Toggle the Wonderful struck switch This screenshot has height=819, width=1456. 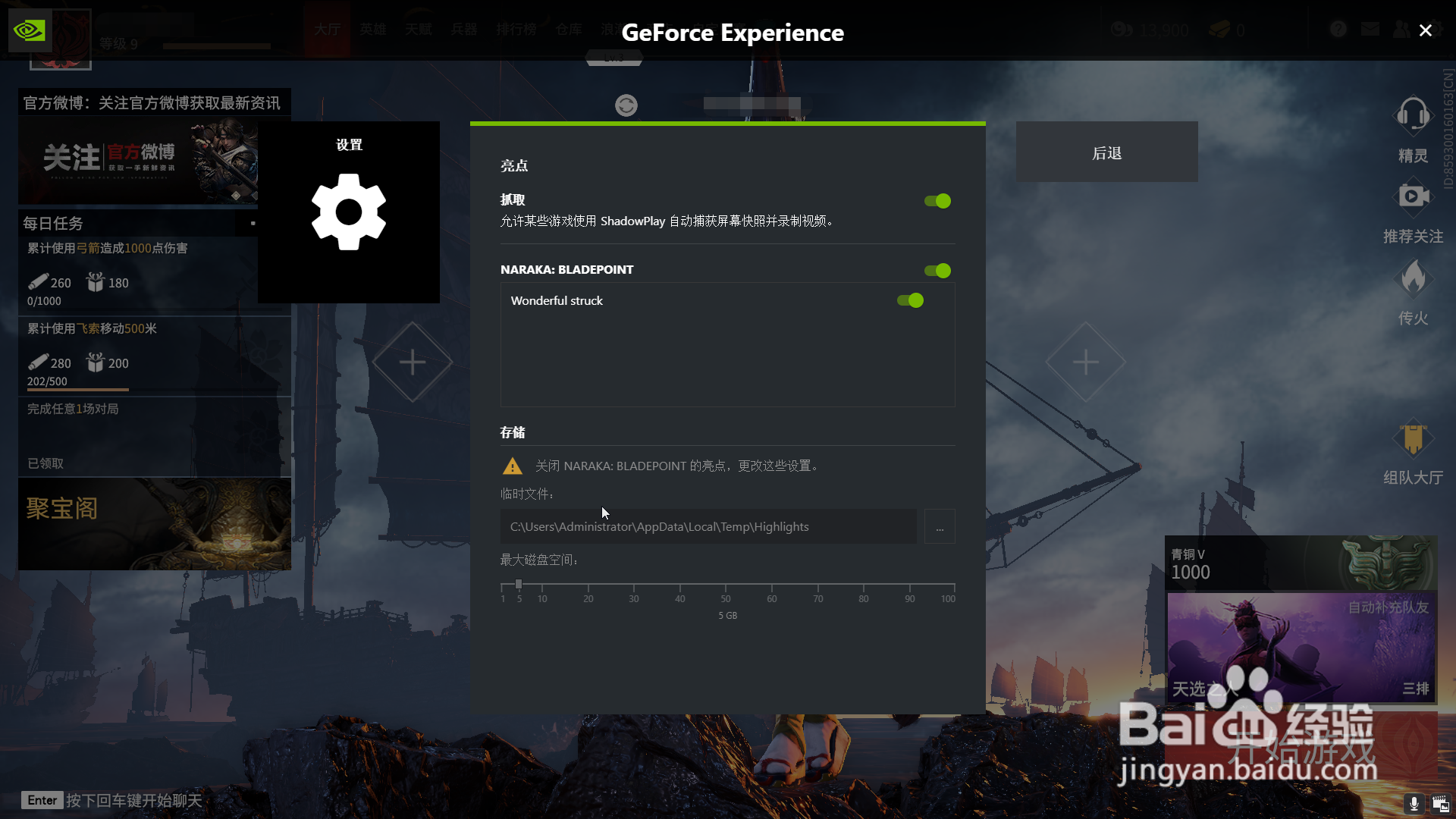click(x=910, y=300)
